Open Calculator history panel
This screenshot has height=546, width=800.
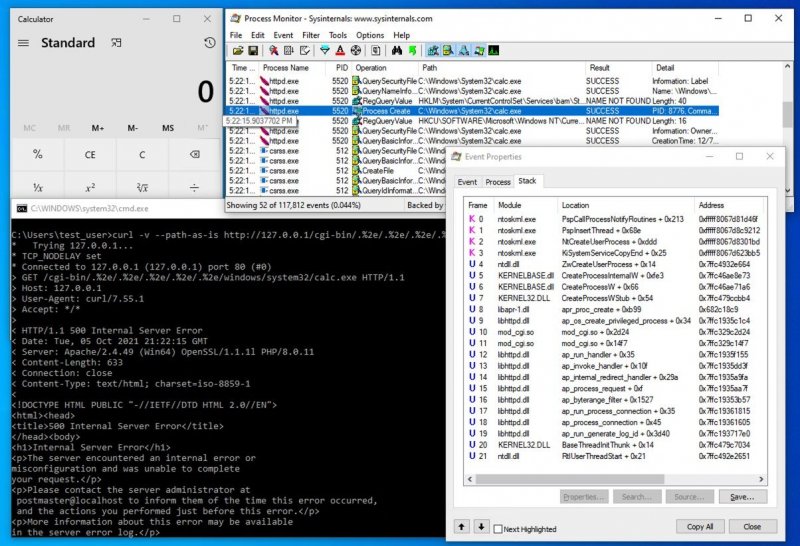coord(209,43)
